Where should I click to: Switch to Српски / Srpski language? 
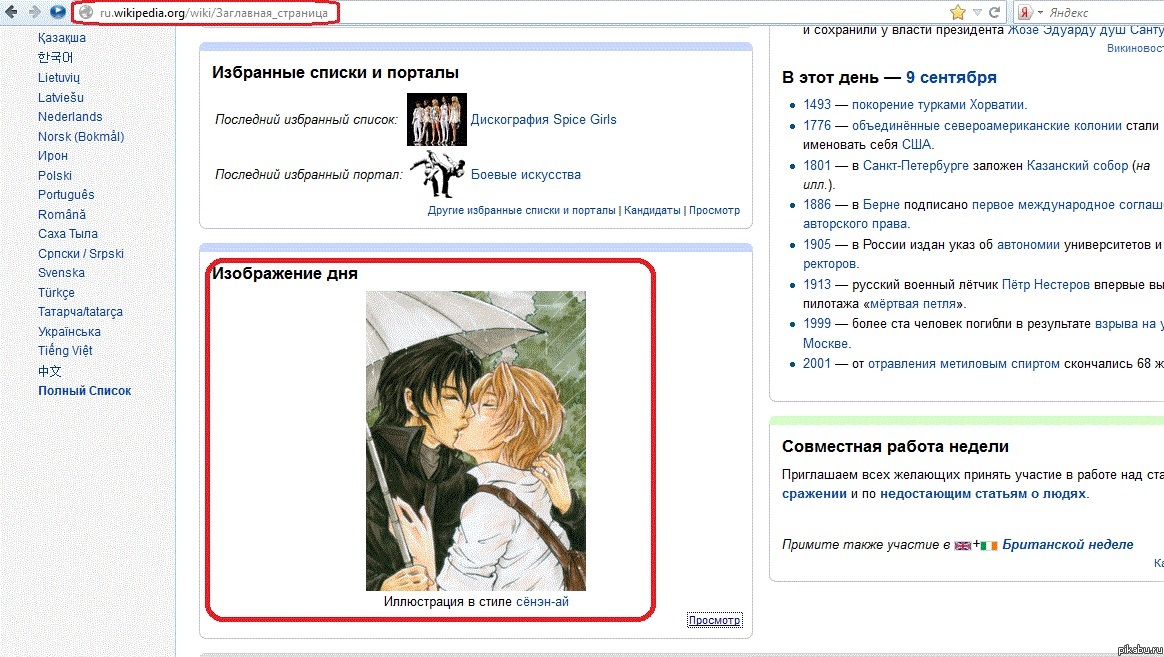pyautogui.click(x=81, y=253)
